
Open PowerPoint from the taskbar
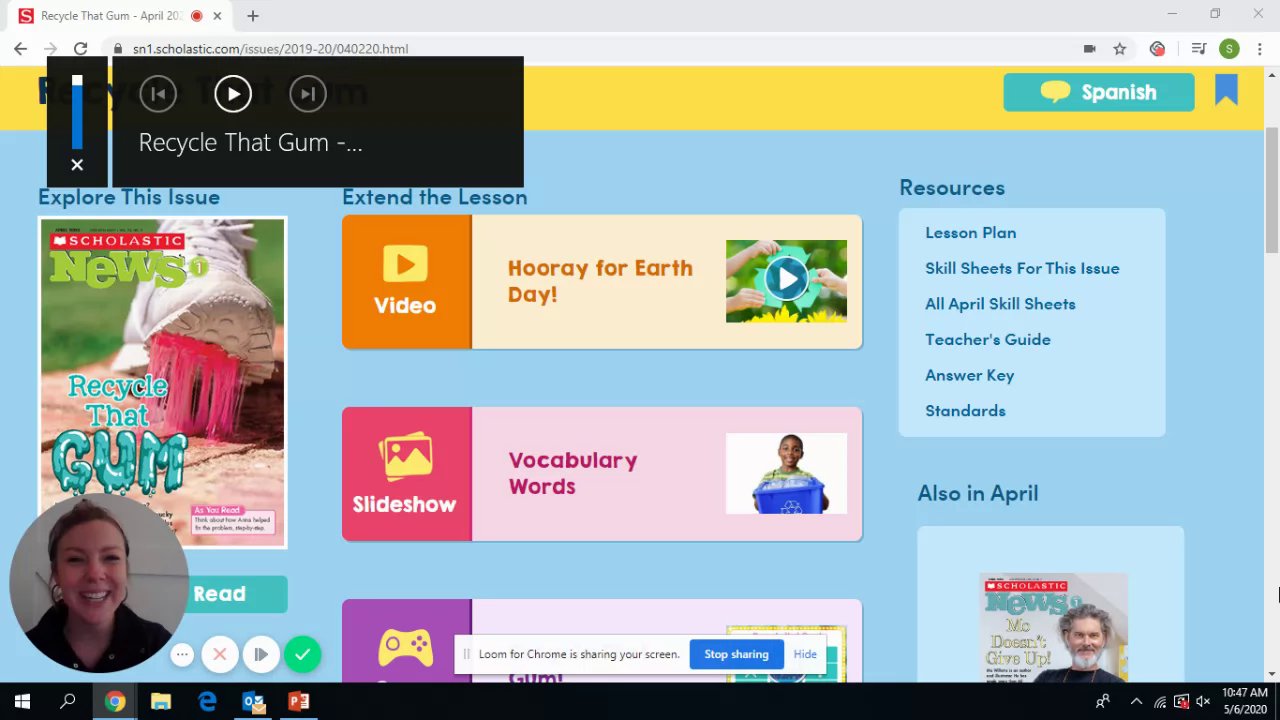pos(299,702)
